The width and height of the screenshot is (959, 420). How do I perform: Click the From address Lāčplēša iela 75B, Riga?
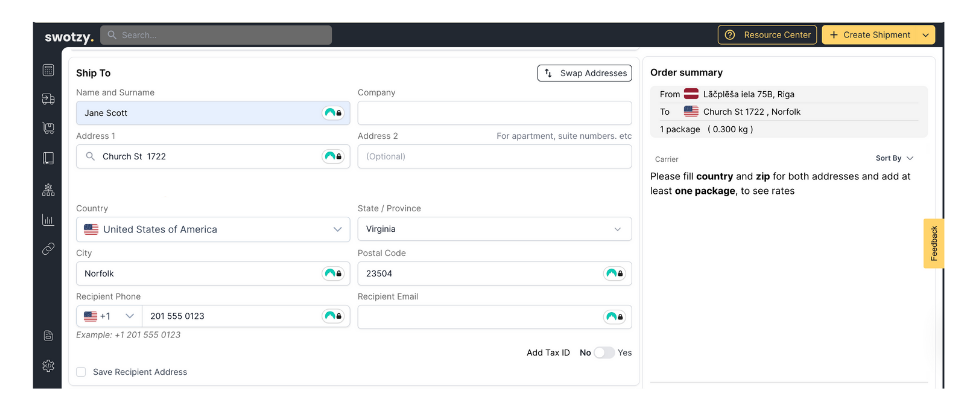click(x=749, y=94)
